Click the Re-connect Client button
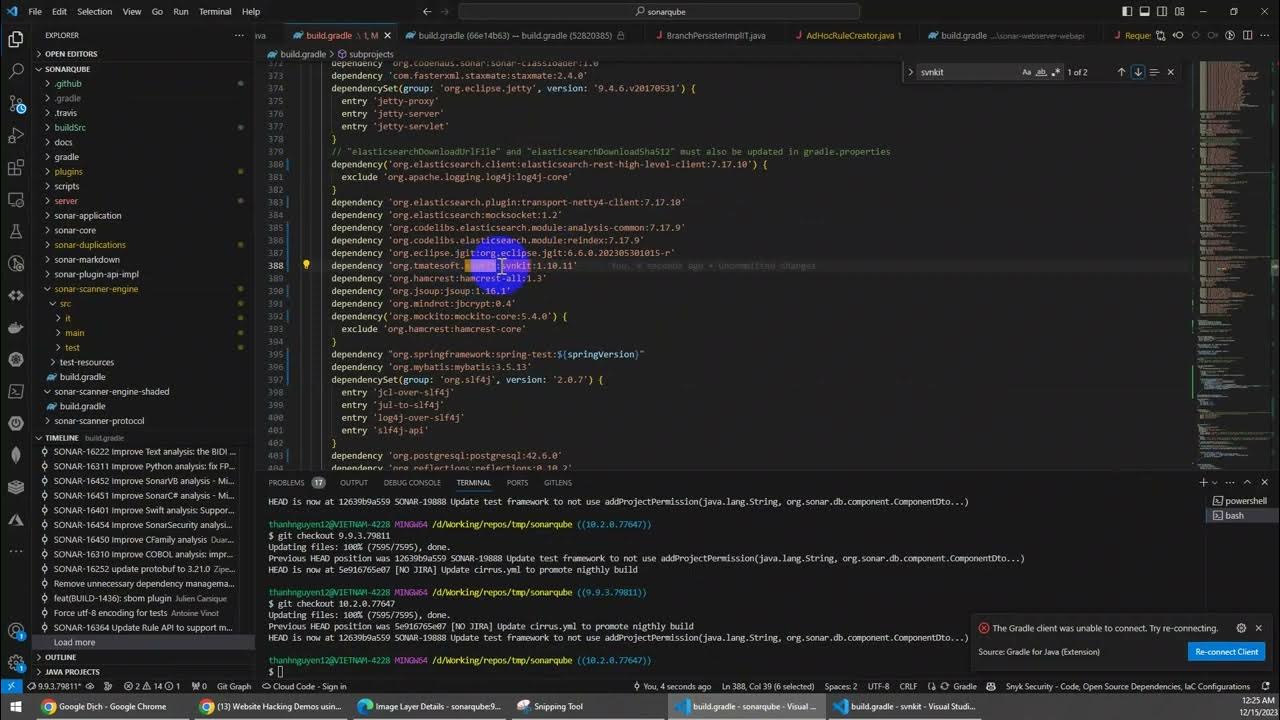The height and width of the screenshot is (720, 1280). click(1227, 652)
